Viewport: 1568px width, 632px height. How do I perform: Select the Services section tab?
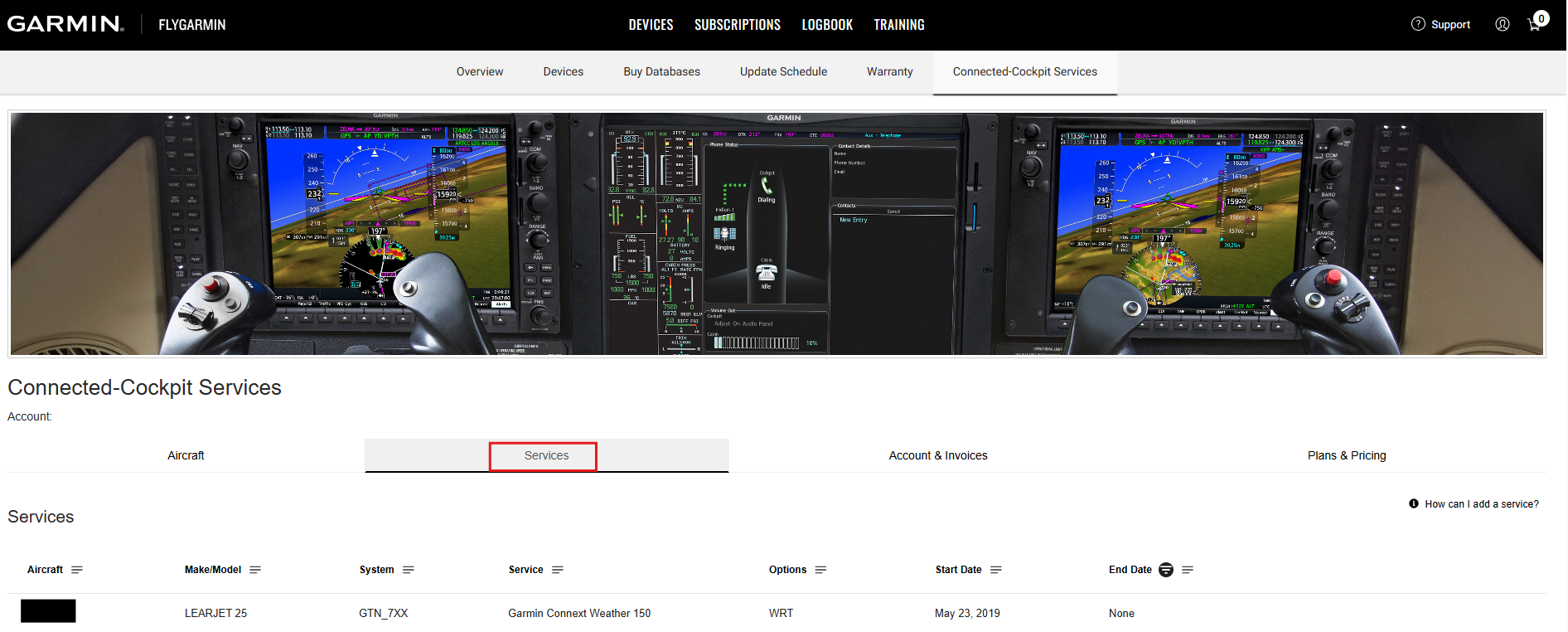[547, 455]
